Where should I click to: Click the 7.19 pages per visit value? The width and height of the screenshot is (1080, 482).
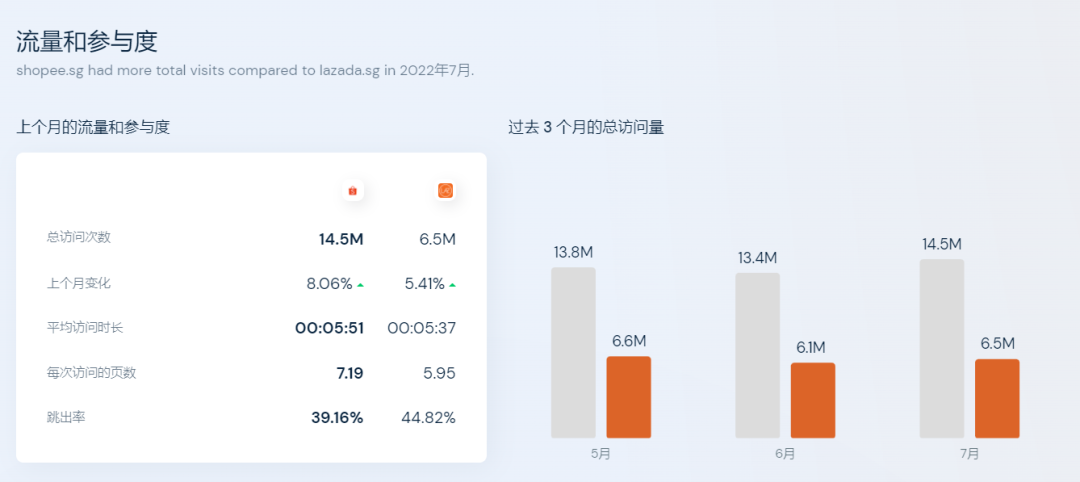pos(350,373)
